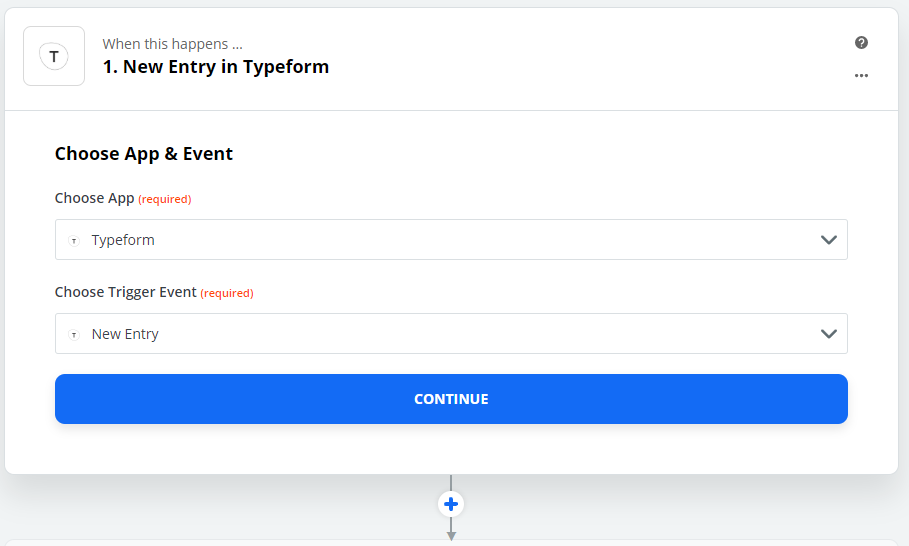Add a step with the blue plus button
The width and height of the screenshot is (909, 546).
click(x=451, y=504)
